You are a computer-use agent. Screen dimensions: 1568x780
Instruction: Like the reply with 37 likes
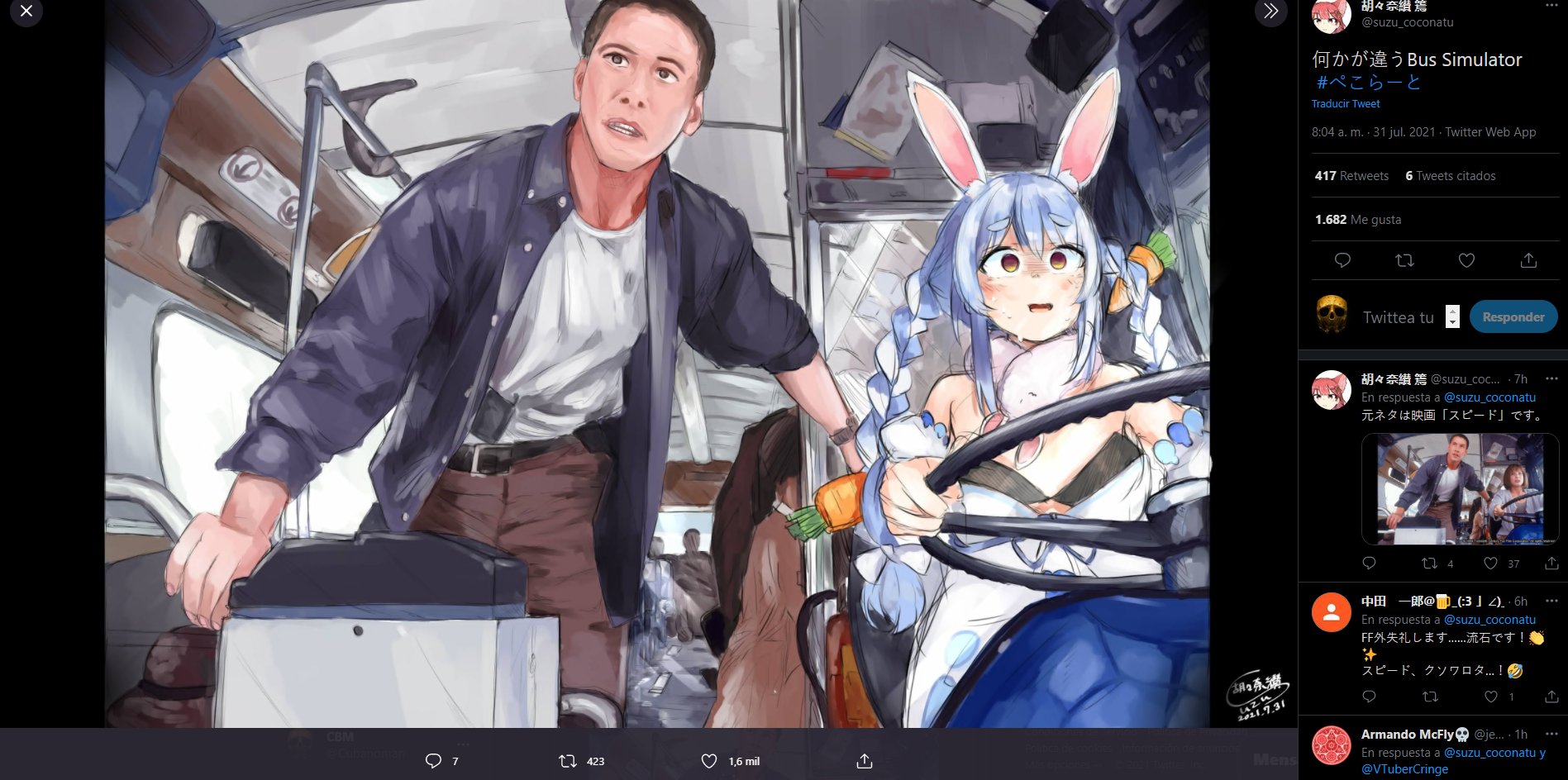(1490, 564)
